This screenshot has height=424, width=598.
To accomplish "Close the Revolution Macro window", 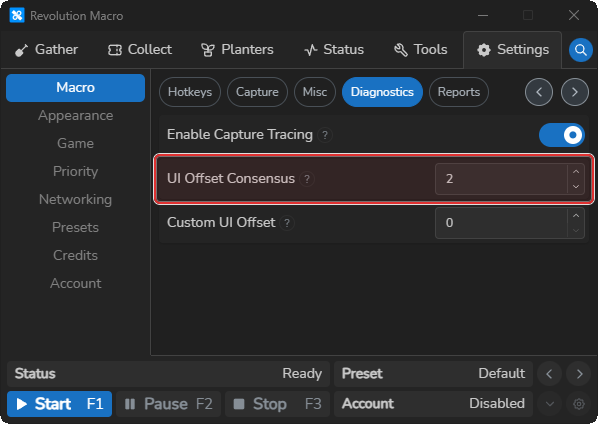I will [x=574, y=16].
